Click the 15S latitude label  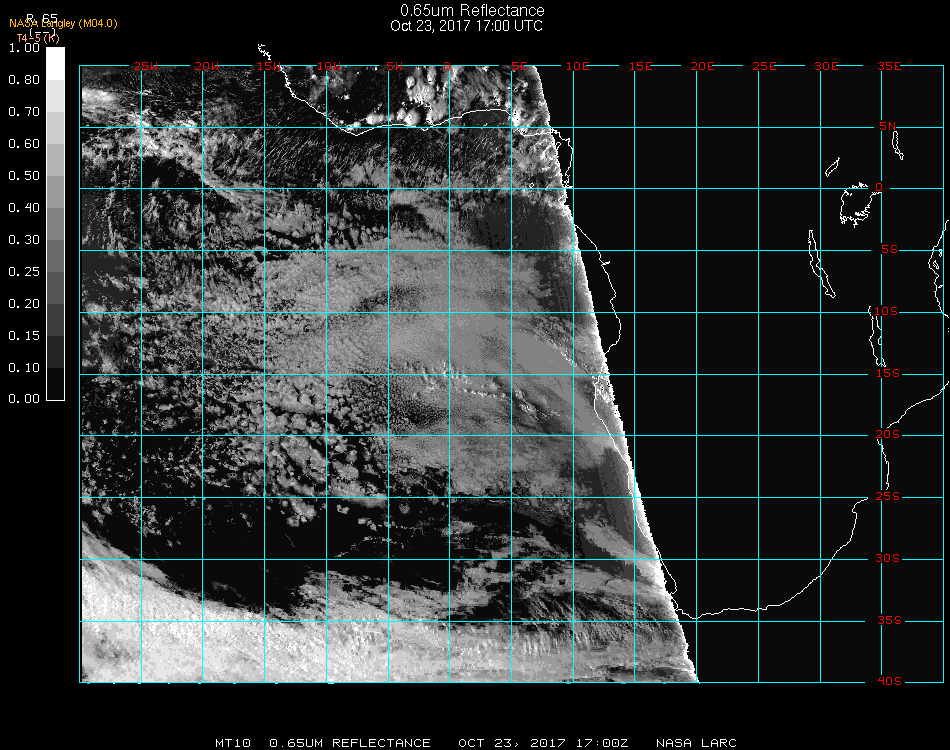888,373
